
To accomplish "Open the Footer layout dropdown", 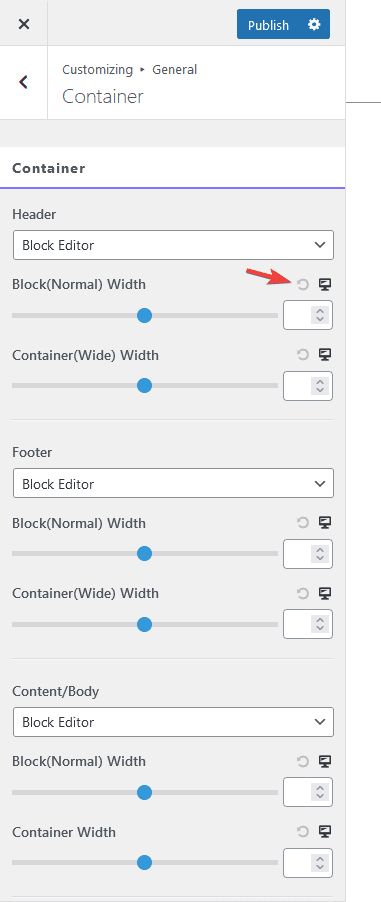I will [x=173, y=484].
